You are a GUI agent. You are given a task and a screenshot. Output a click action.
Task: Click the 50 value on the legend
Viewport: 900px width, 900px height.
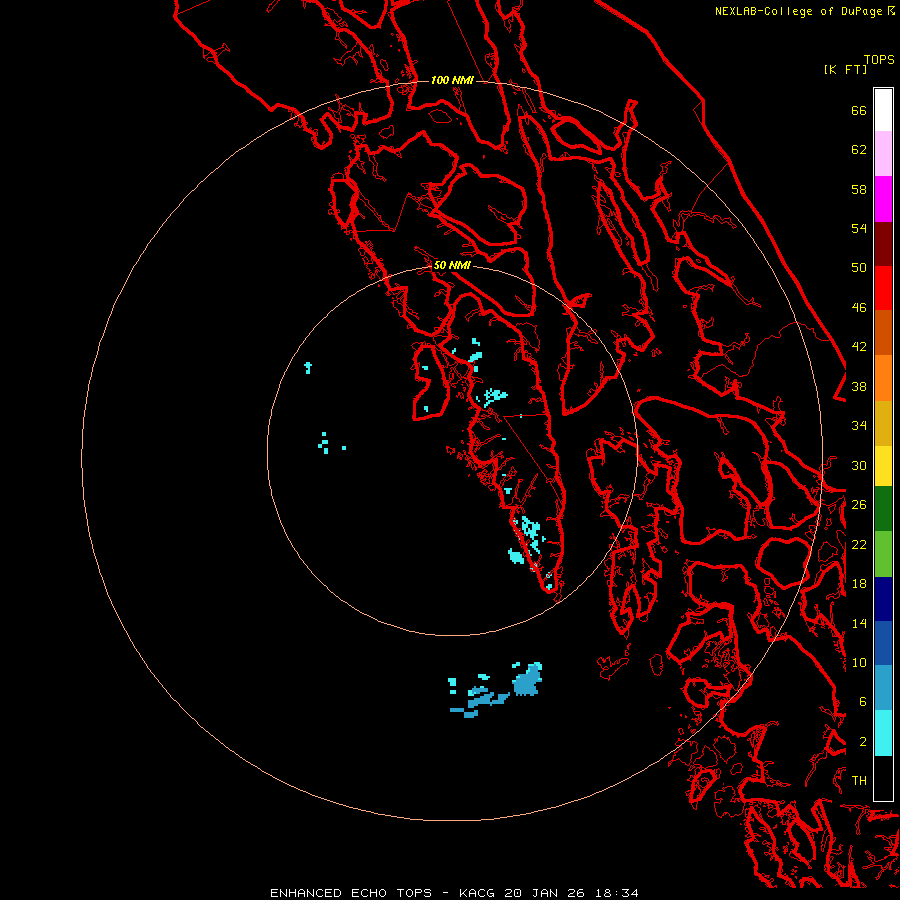click(x=859, y=268)
